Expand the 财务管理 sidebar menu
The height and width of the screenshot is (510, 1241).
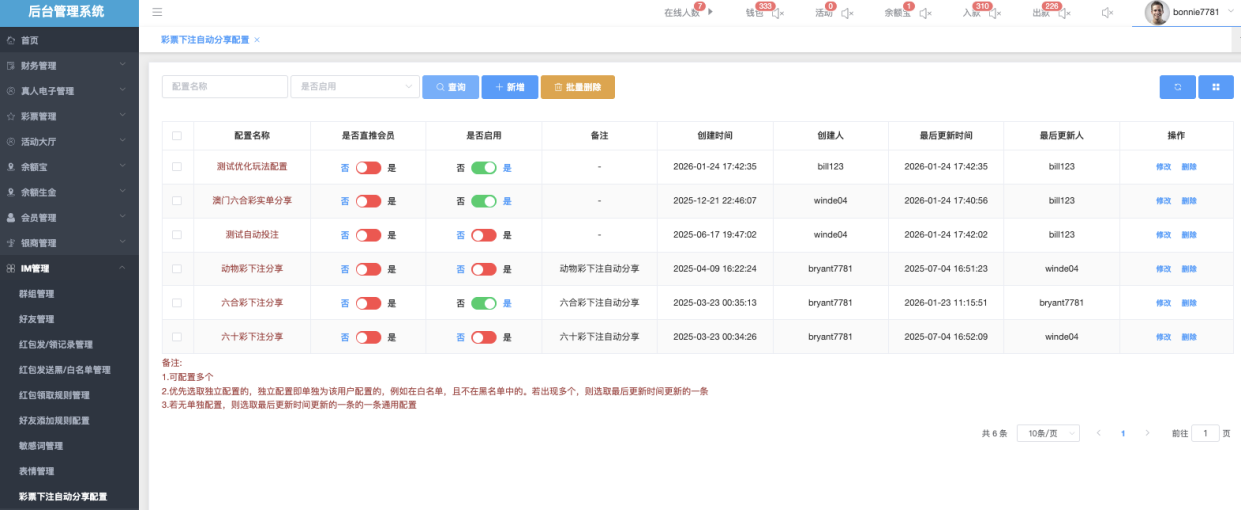coord(69,65)
